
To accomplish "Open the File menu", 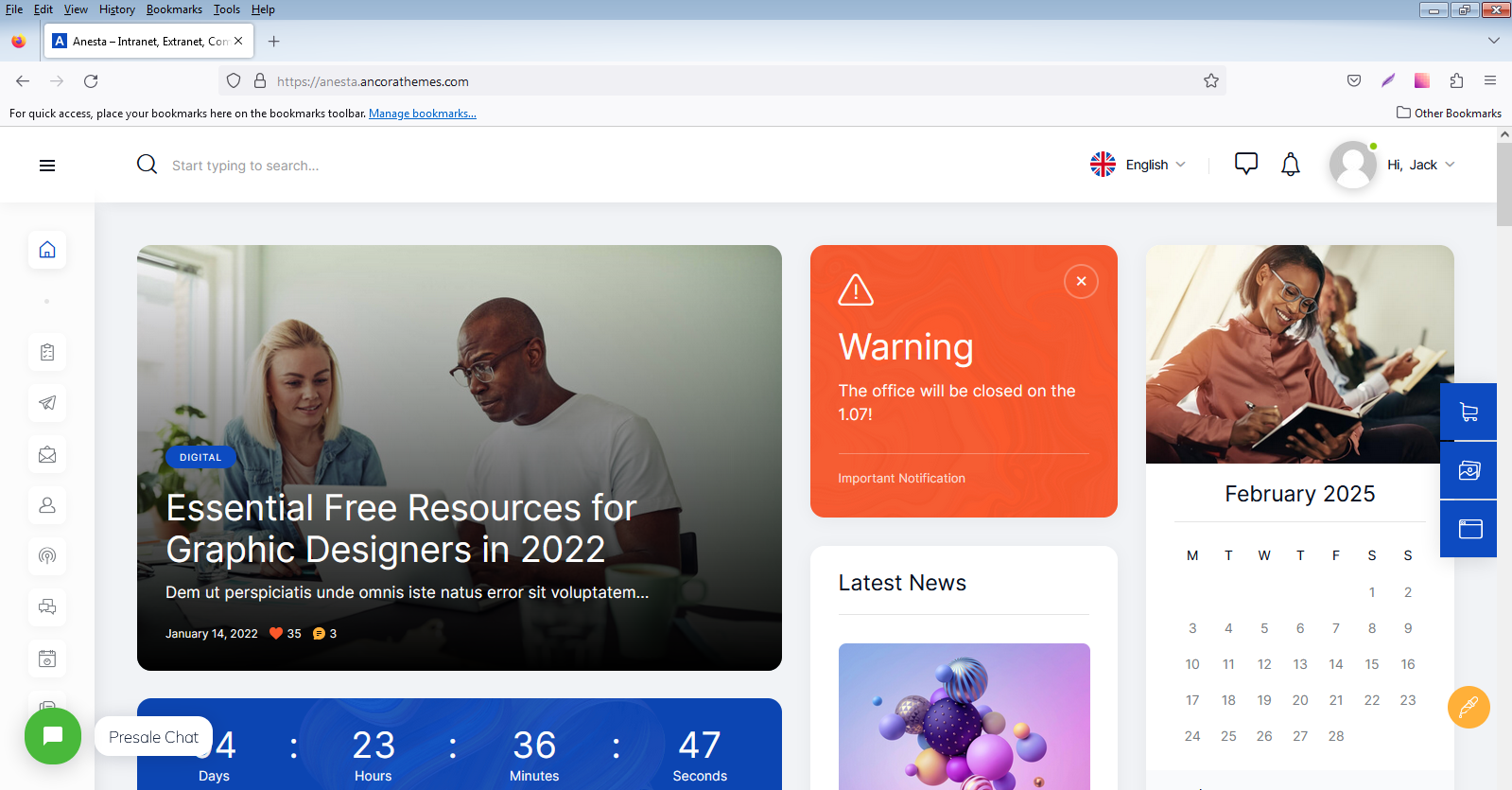I will [14, 9].
